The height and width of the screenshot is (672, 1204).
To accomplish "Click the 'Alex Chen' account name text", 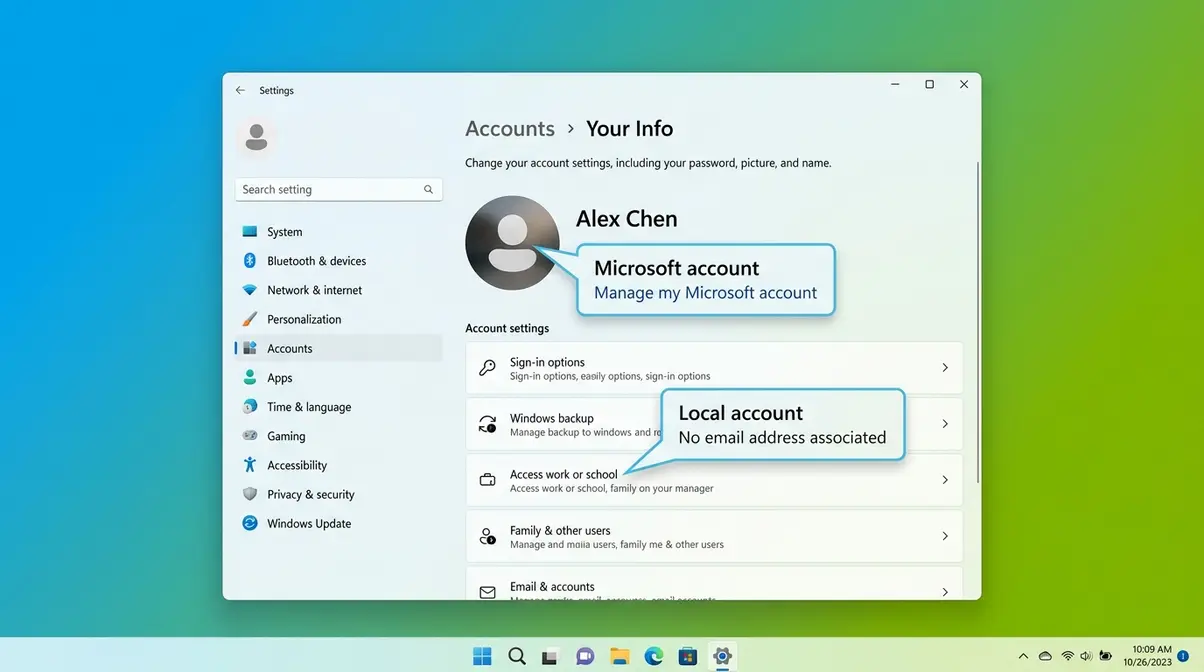I will 627,219.
